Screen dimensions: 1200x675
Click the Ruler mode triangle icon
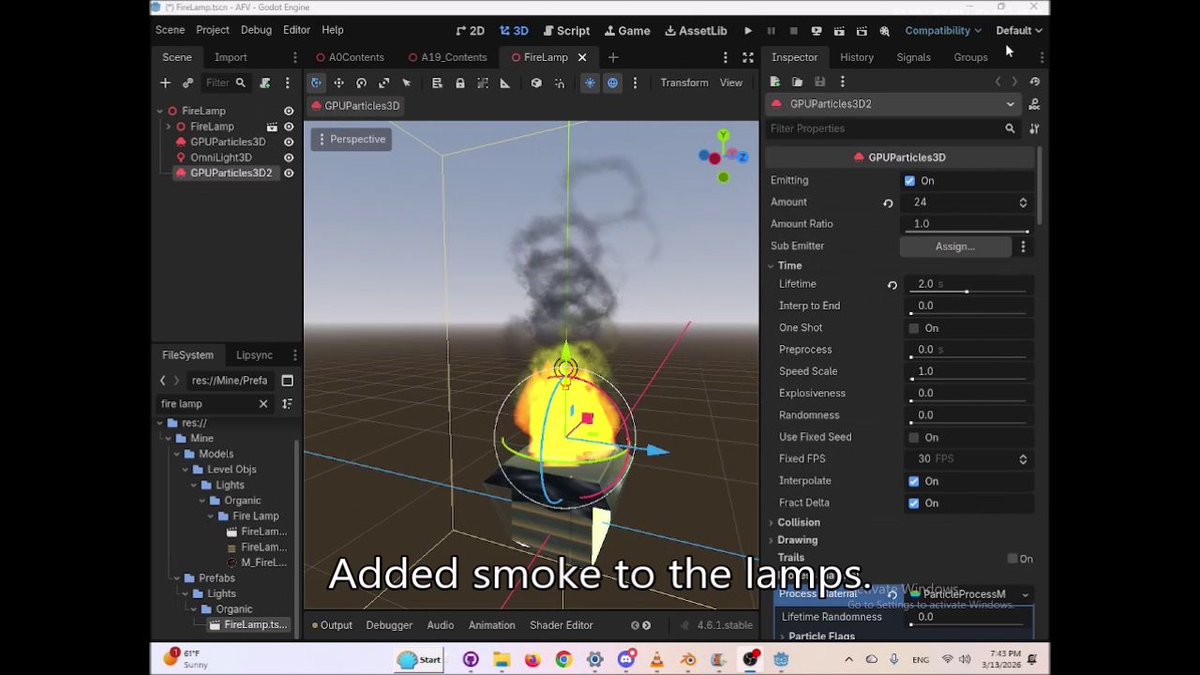click(x=505, y=83)
